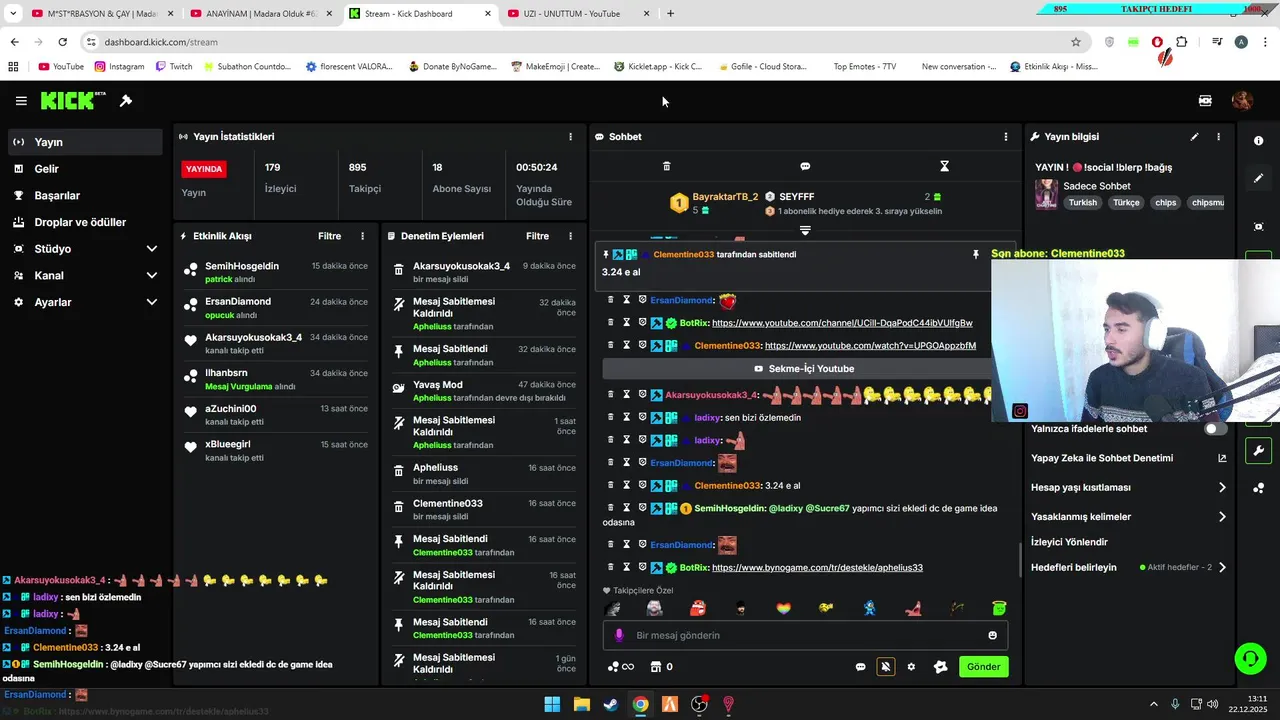Open Hesap yaşı kısıtlaması settings

pos(1129,488)
